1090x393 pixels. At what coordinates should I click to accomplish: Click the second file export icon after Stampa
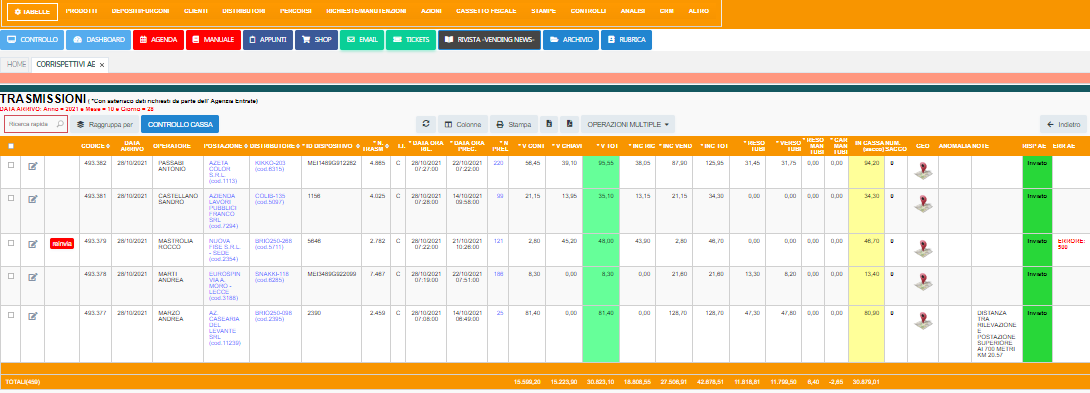(x=569, y=124)
